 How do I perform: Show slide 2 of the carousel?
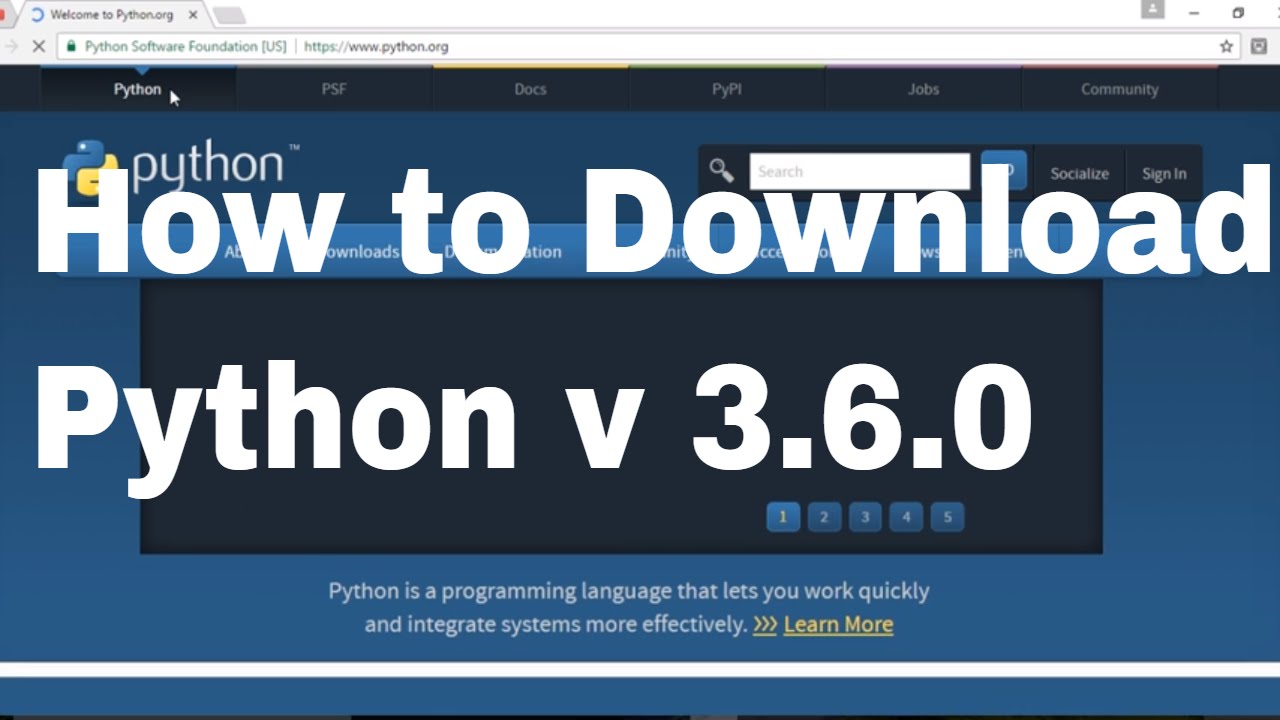pos(824,517)
